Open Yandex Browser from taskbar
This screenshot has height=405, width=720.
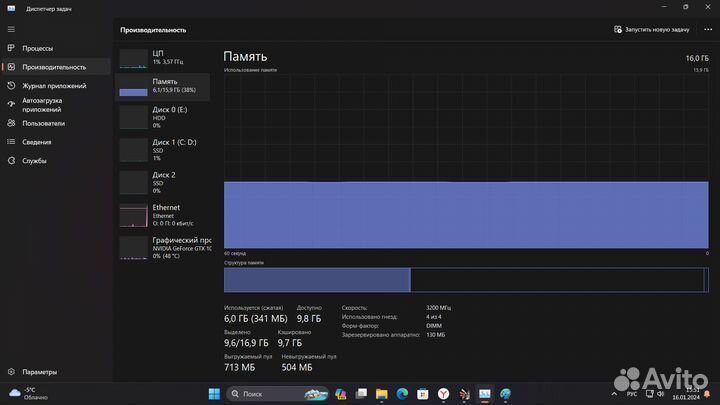pyautogui.click(x=443, y=394)
